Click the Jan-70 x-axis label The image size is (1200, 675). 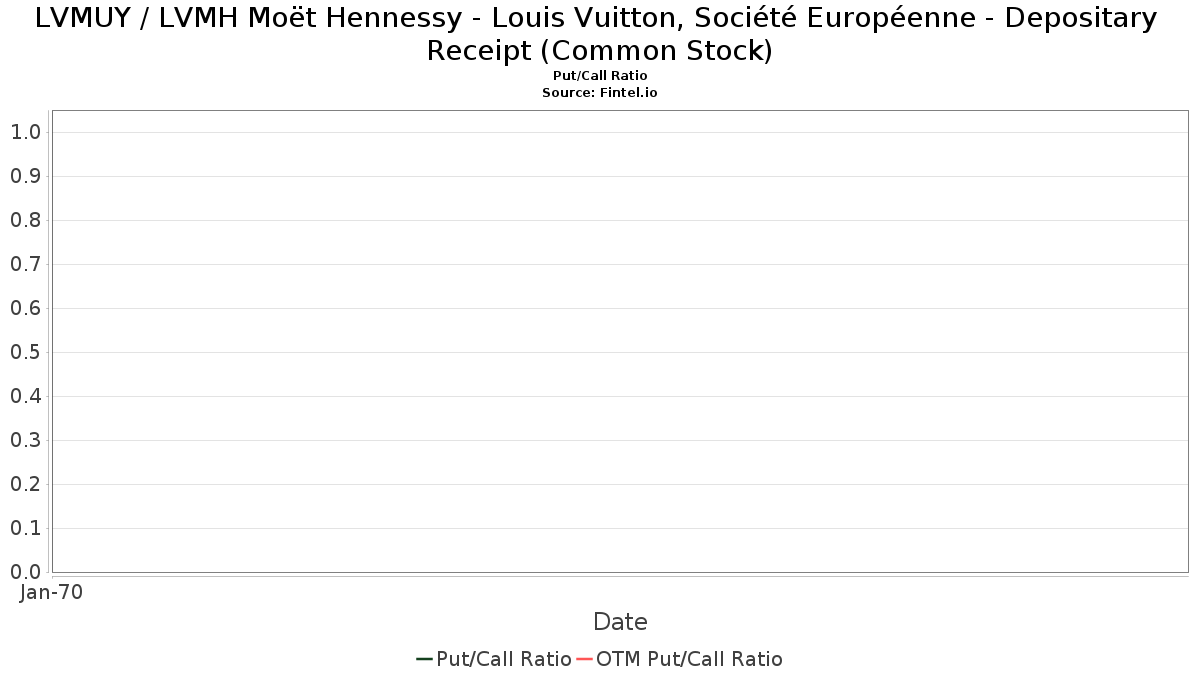click(x=52, y=592)
